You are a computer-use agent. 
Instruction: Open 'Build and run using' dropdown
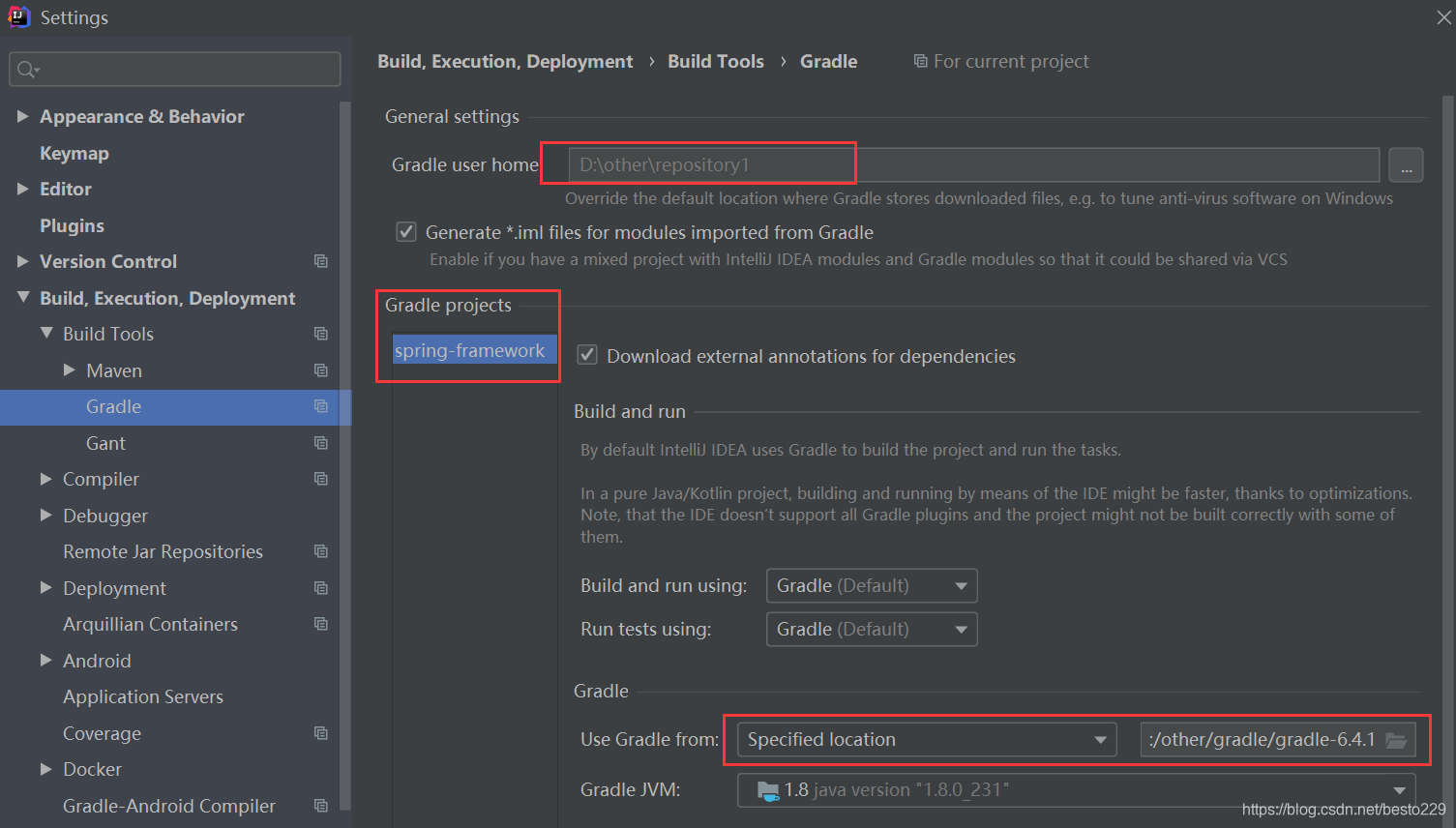pyautogui.click(x=872, y=586)
